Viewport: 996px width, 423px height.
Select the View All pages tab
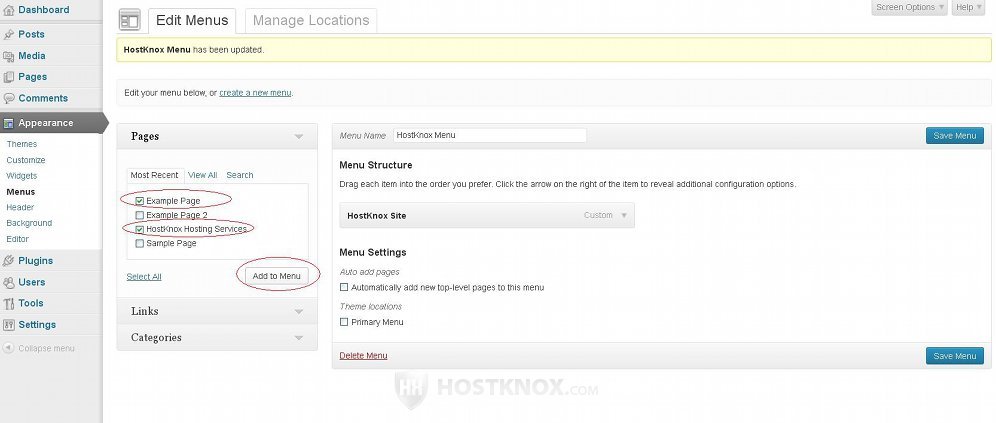point(203,175)
